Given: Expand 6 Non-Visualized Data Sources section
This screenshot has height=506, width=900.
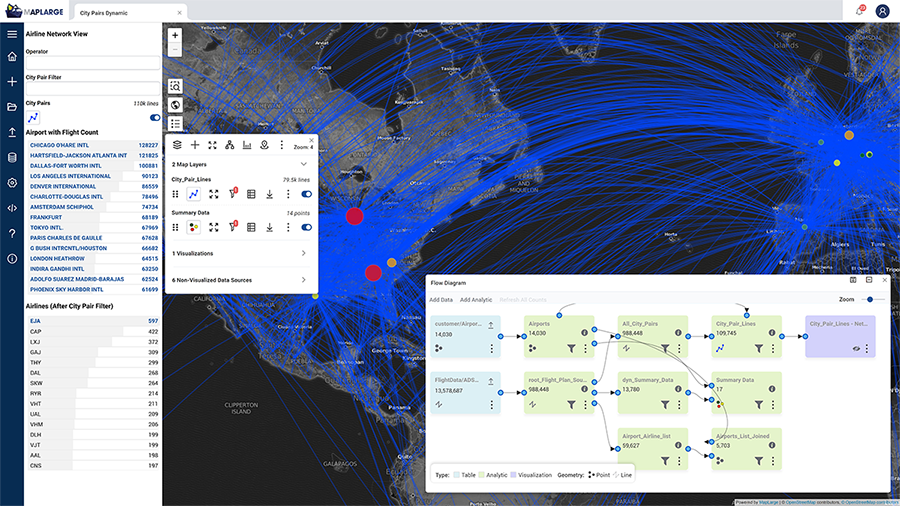Looking at the screenshot, I should (x=303, y=280).
